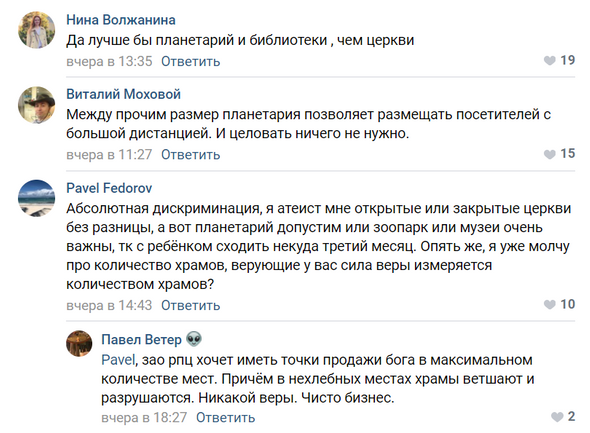This screenshot has height=433, width=590.
Task: Reply to Павел Ветер's comment via Ответить
Action: [x=225, y=417]
